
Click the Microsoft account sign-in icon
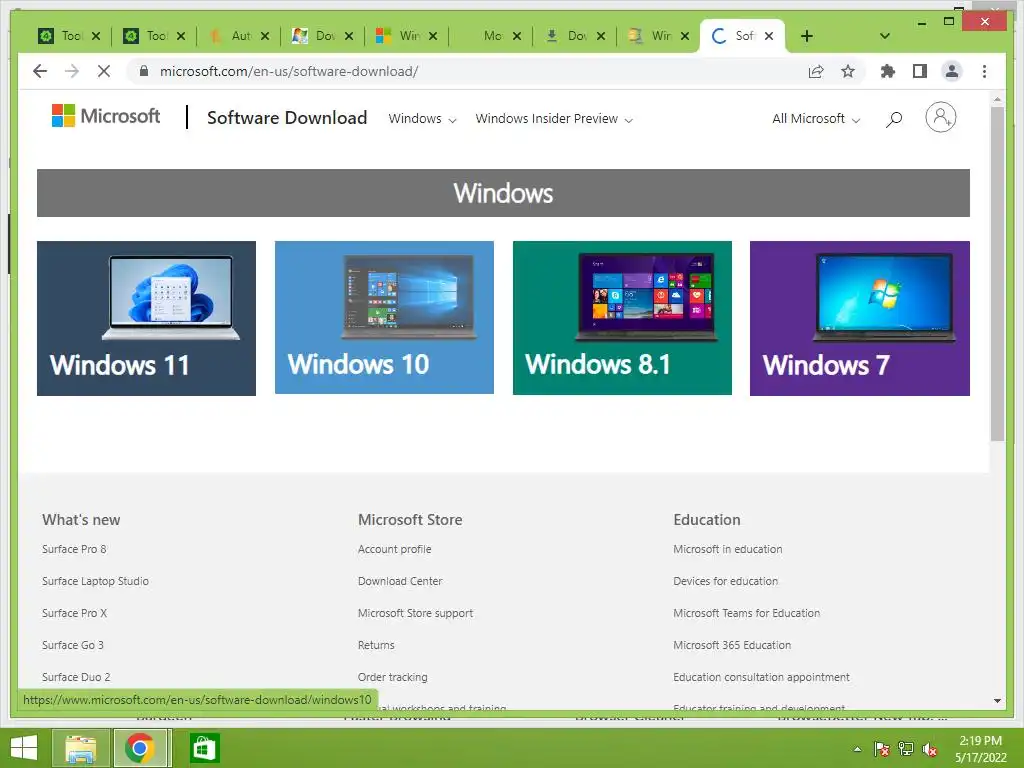coord(940,118)
